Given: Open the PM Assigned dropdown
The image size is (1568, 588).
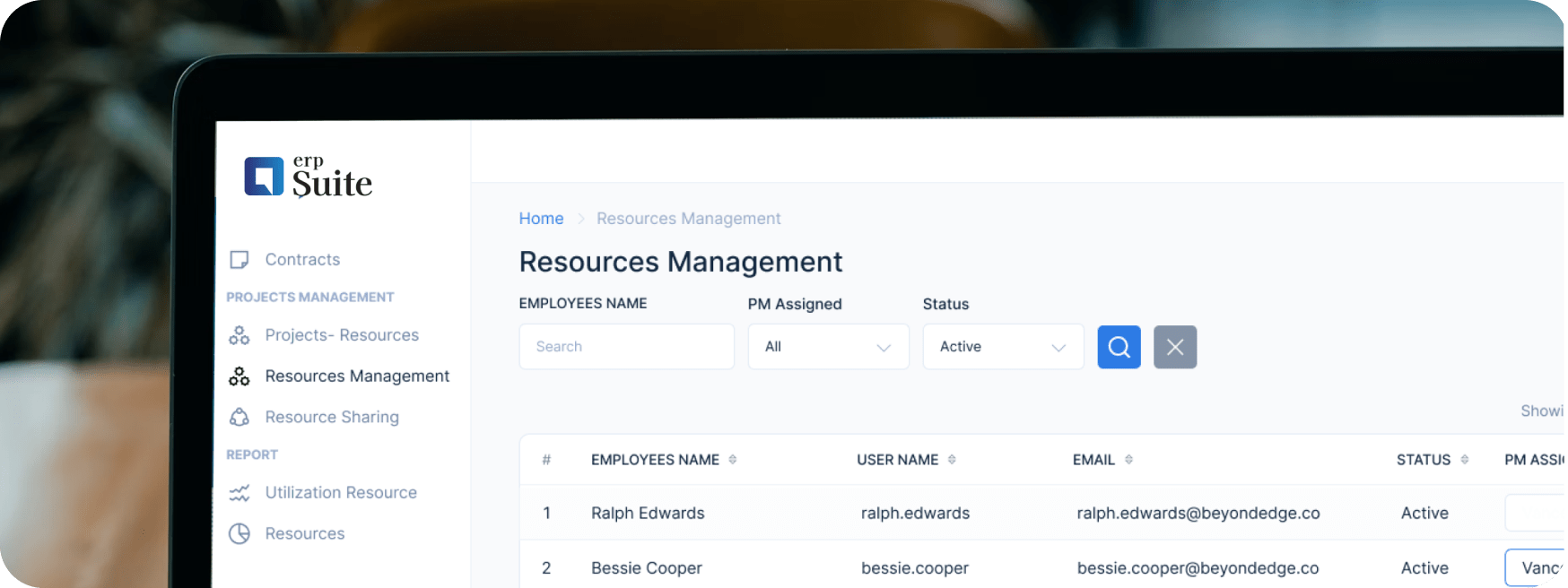Looking at the screenshot, I should click(x=828, y=347).
